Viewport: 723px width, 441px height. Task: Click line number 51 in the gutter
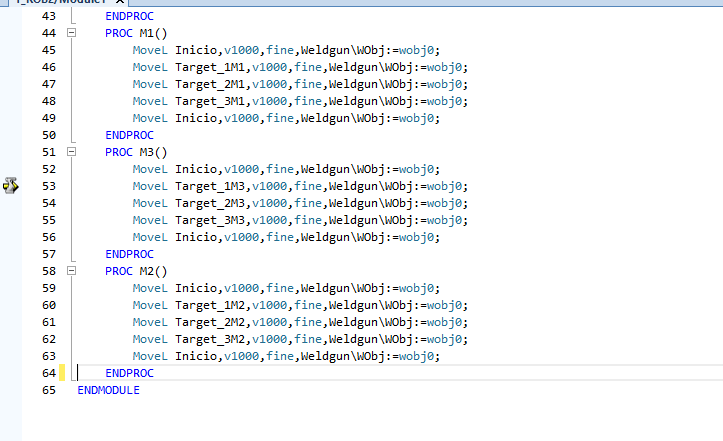coord(49,152)
